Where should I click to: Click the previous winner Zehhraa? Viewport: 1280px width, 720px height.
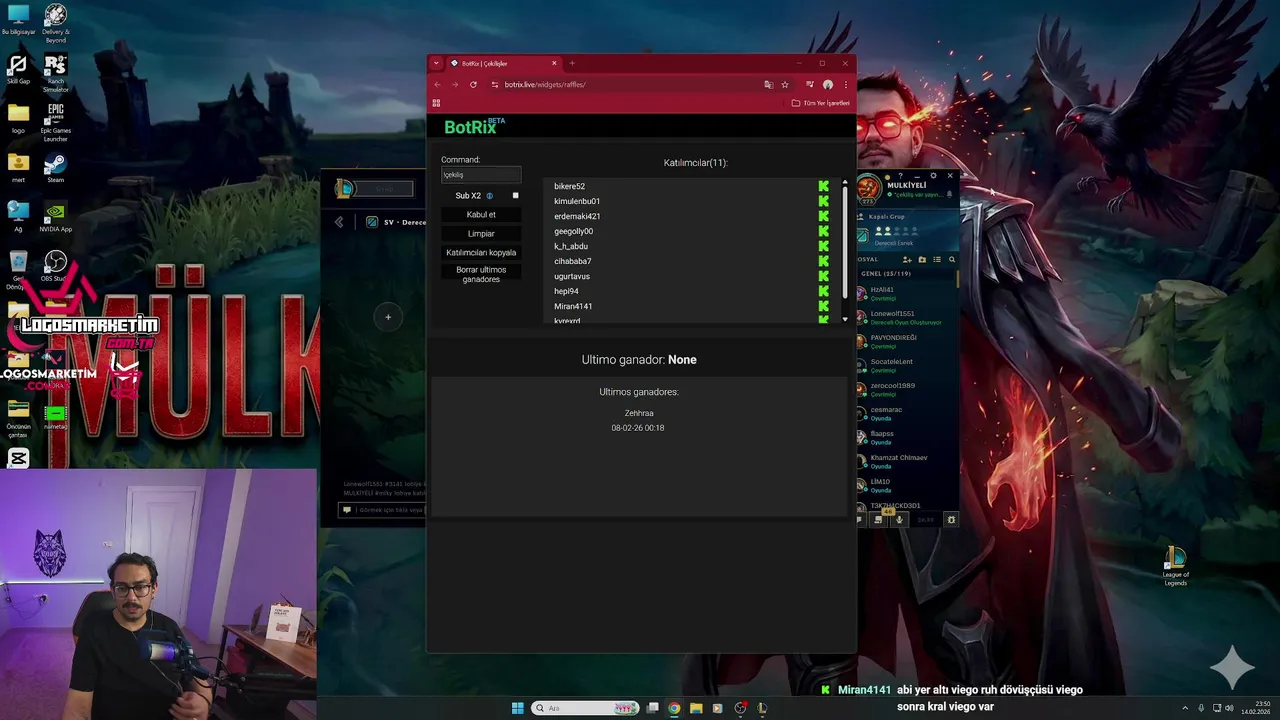coord(639,414)
